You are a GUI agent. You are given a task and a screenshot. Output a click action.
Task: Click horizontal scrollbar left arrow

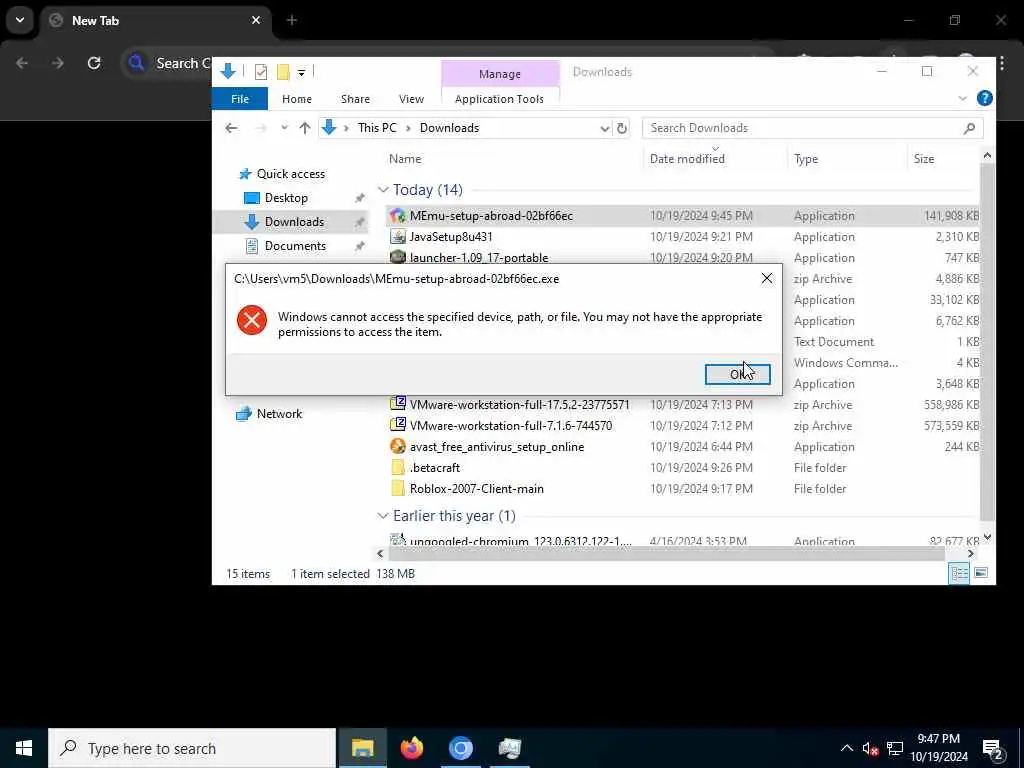pyautogui.click(x=380, y=554)
